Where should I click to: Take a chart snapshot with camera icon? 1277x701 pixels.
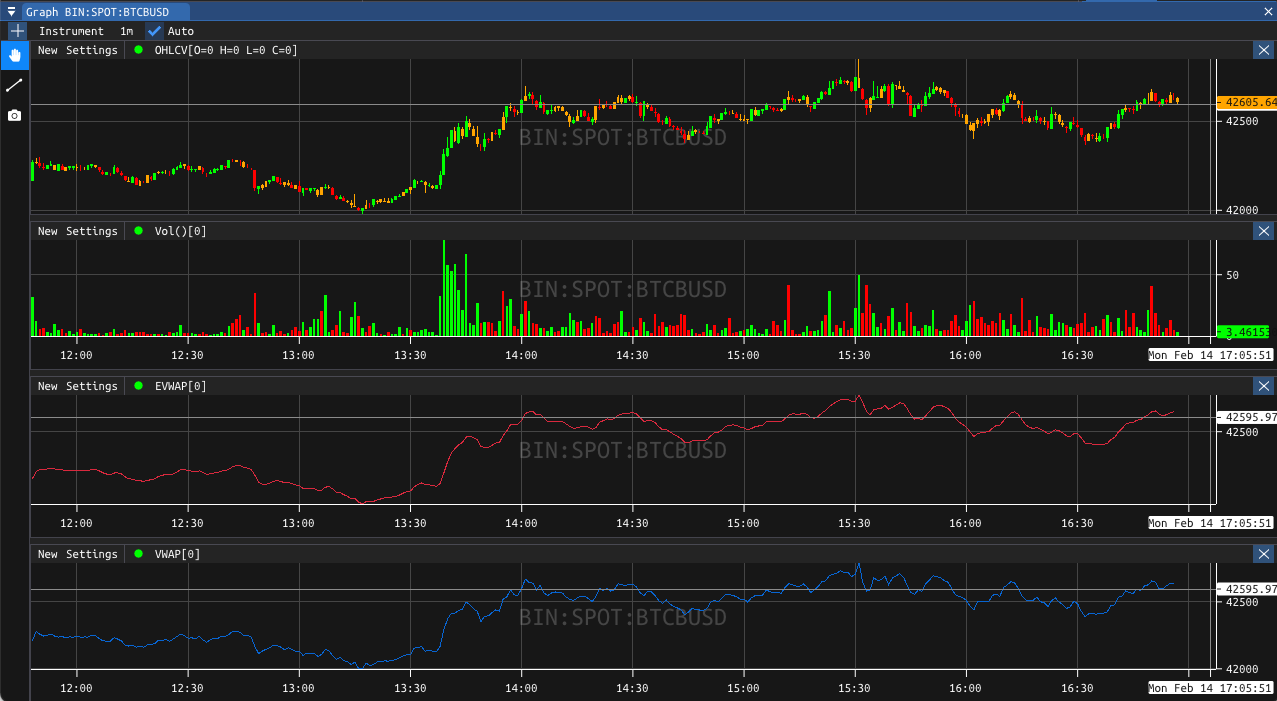coord(15,115)
